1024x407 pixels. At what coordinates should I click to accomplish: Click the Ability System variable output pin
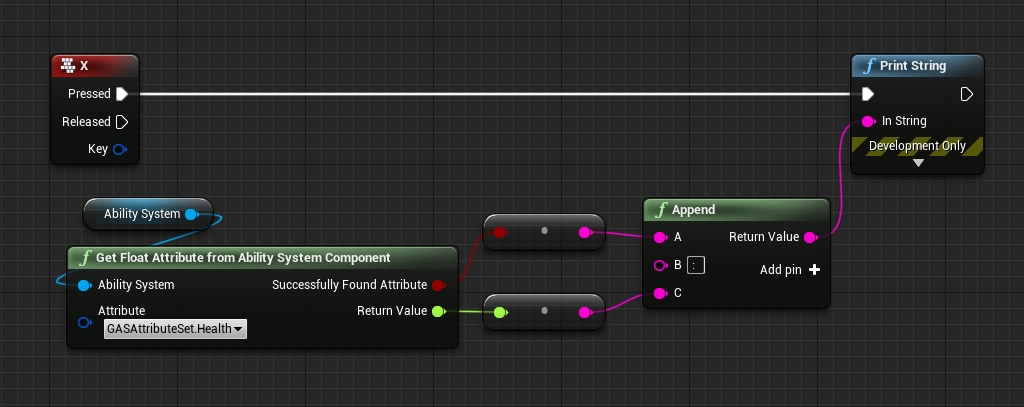191,214
